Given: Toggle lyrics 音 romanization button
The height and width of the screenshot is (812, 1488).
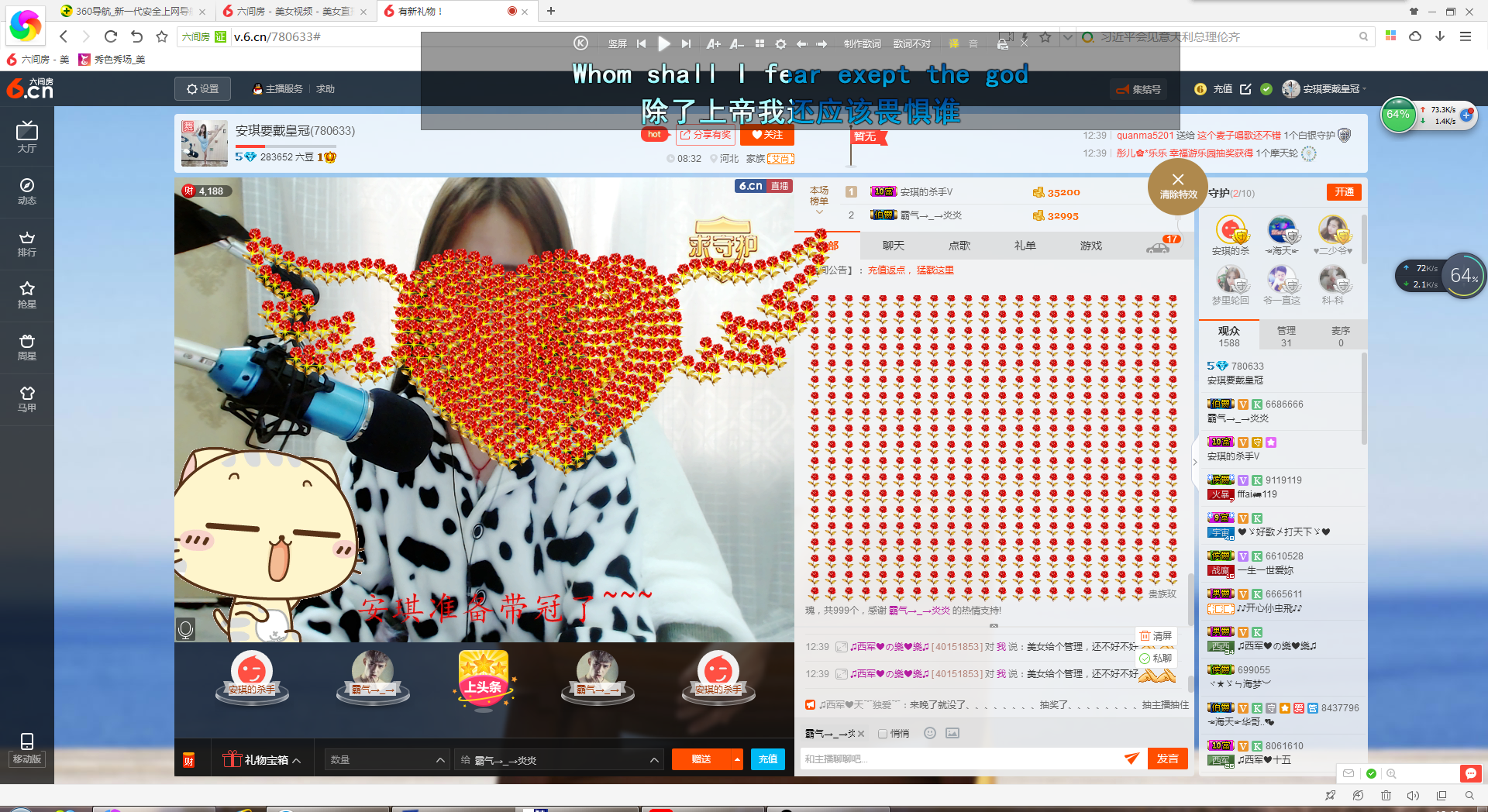Looking at the screenshot, I should tap(973, 44).
